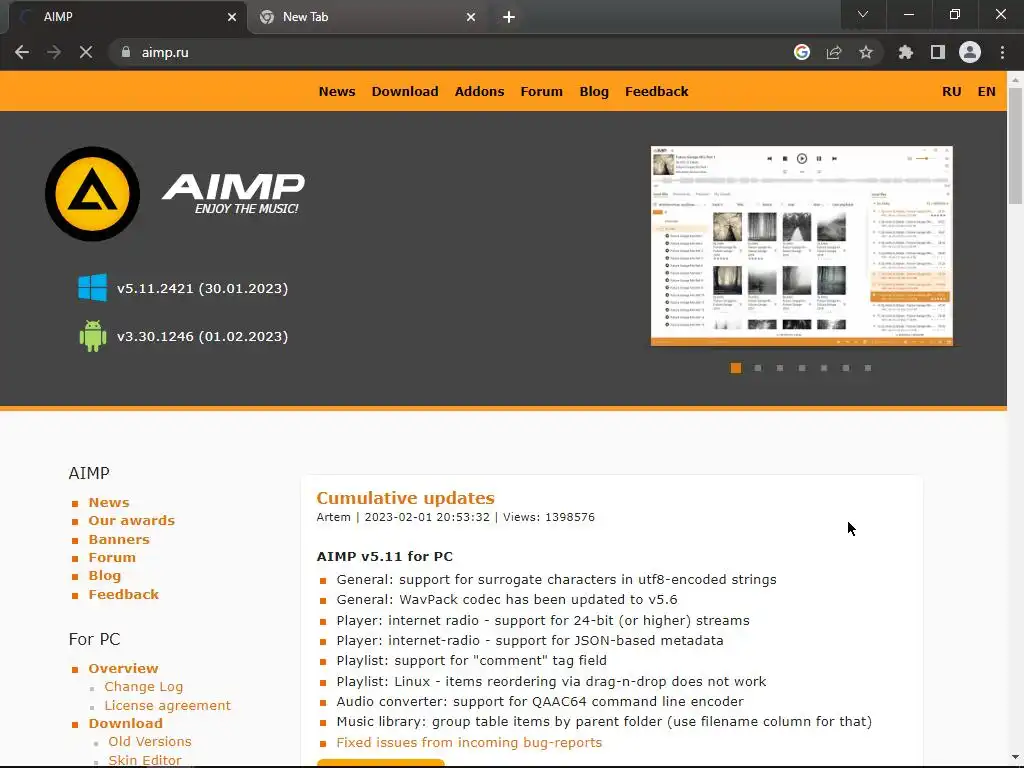Open Fixed issues from incoming bug-reports
The height and width of the screenshot is (768, 1024).
point(469,743)
